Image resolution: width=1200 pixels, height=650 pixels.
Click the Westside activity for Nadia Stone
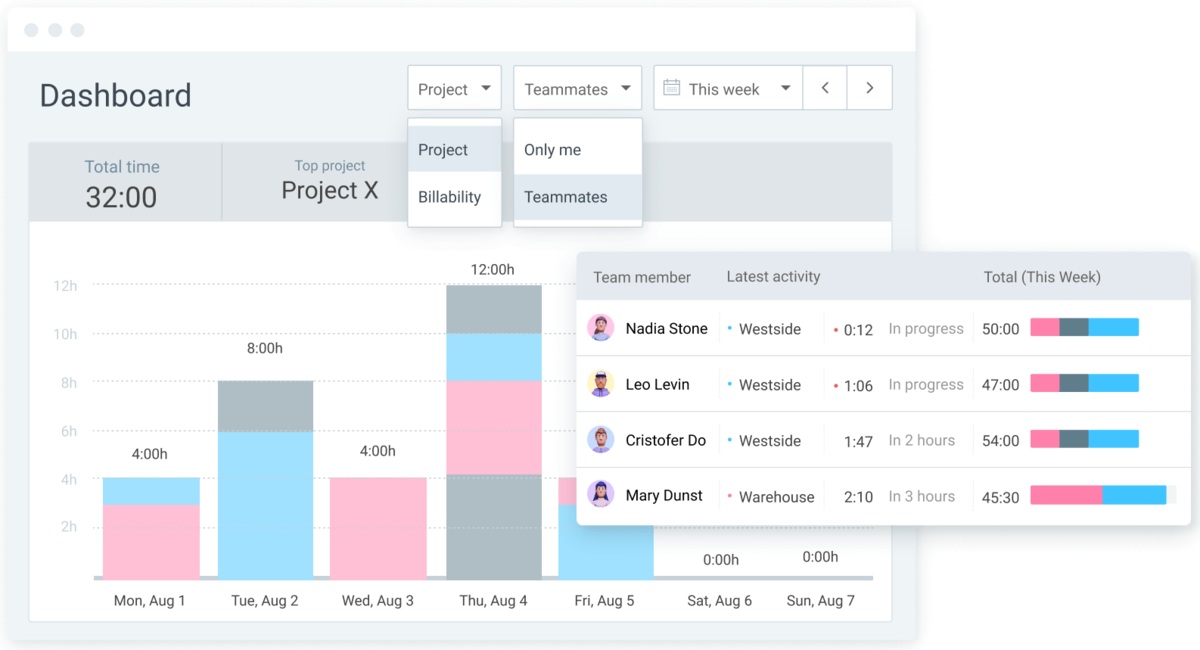pyautogui.click(x=769, y=329)
